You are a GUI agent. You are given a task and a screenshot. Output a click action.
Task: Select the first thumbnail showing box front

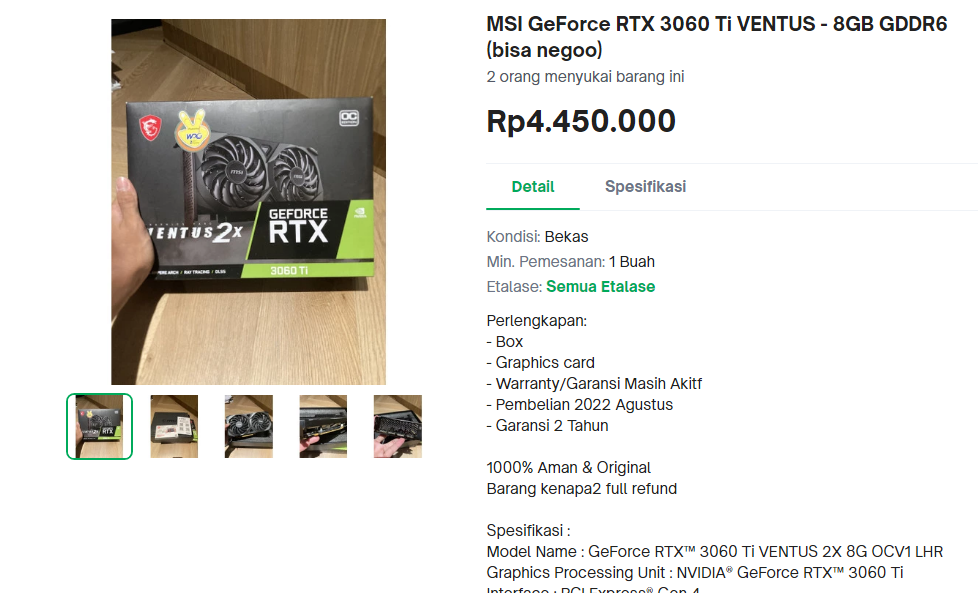(x=100, y=427)
